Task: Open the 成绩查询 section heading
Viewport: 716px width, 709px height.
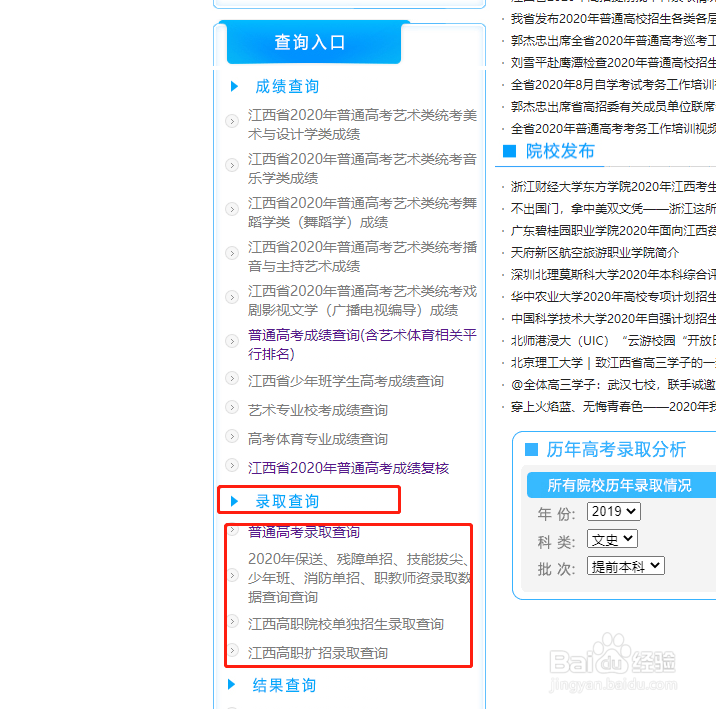Action: pyautogui.click(x=287, y=86)
